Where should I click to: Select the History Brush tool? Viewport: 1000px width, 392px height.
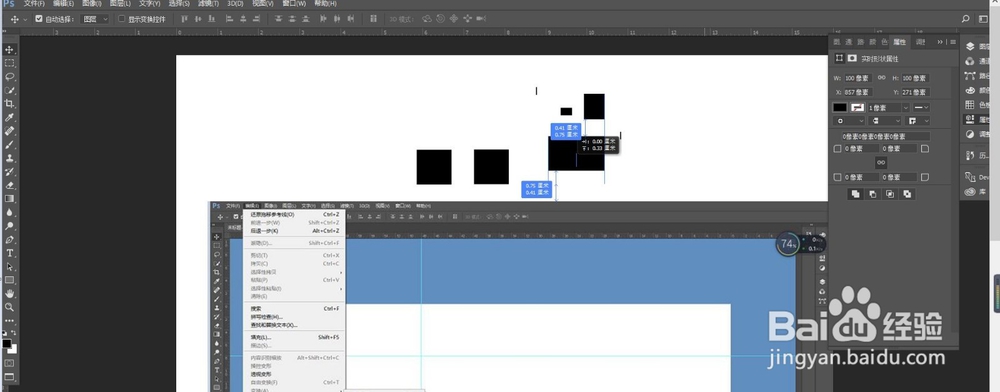coord(10,171)
